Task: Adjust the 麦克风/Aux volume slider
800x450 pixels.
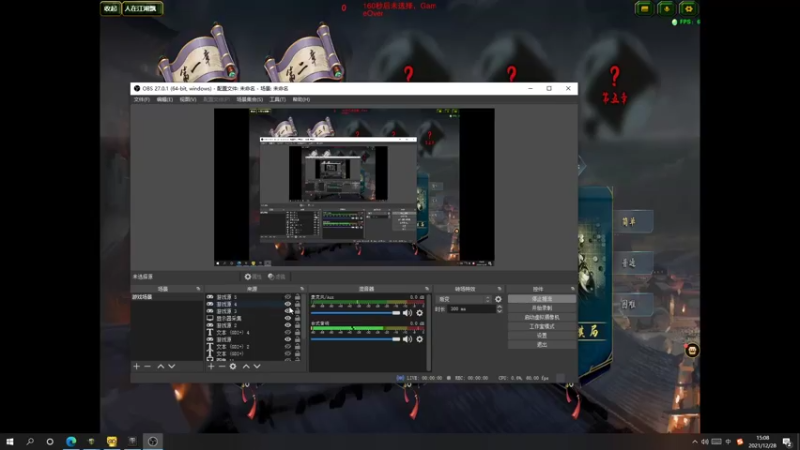Action: 355,313
